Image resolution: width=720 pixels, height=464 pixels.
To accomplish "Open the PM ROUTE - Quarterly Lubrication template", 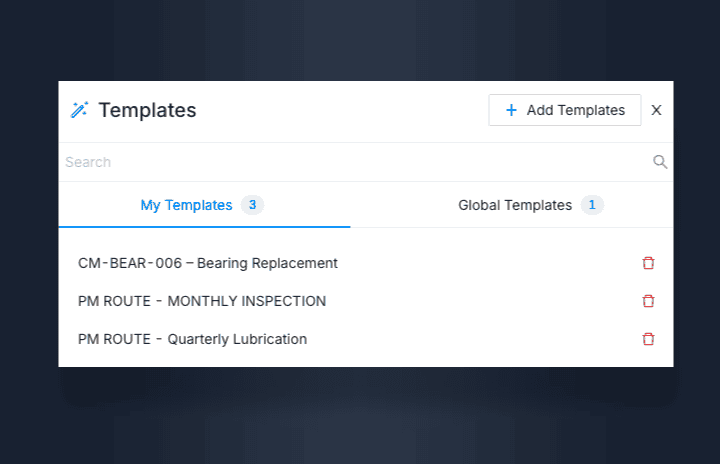I will pyautogui.click(x=192, y=339).
